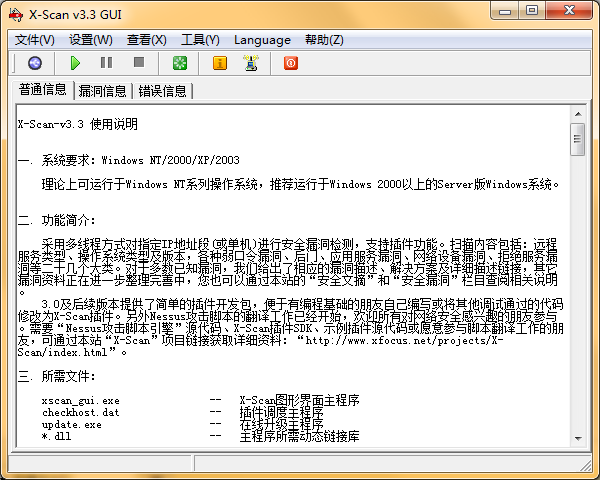This screenshot has width=600, height=480.
Task: Open the 查看(X) menu
Action: coord(147,40)
